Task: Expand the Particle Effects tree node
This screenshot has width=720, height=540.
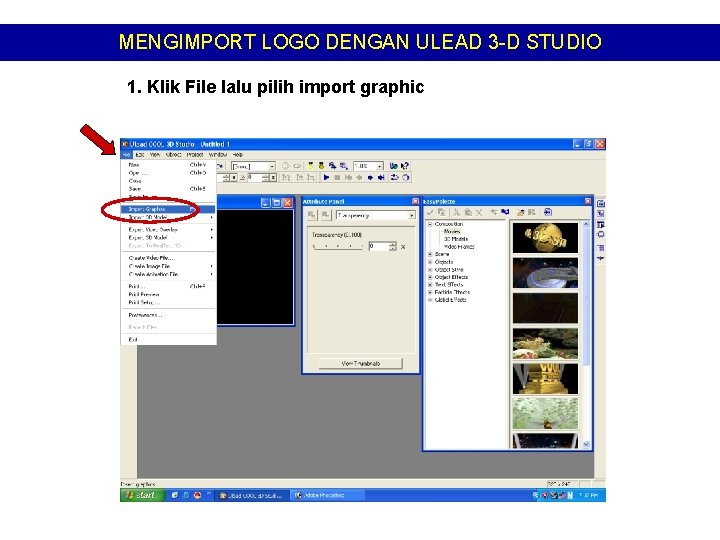Action: [x=430, y=292]
